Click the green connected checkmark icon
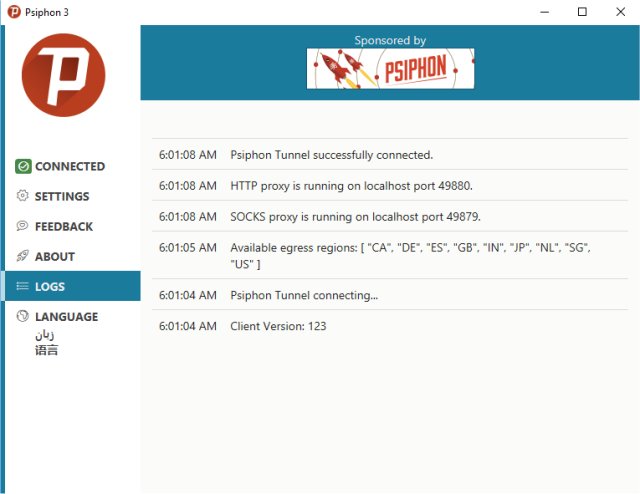This screenshot has height=494, width=640. click(x=23, y=166)
